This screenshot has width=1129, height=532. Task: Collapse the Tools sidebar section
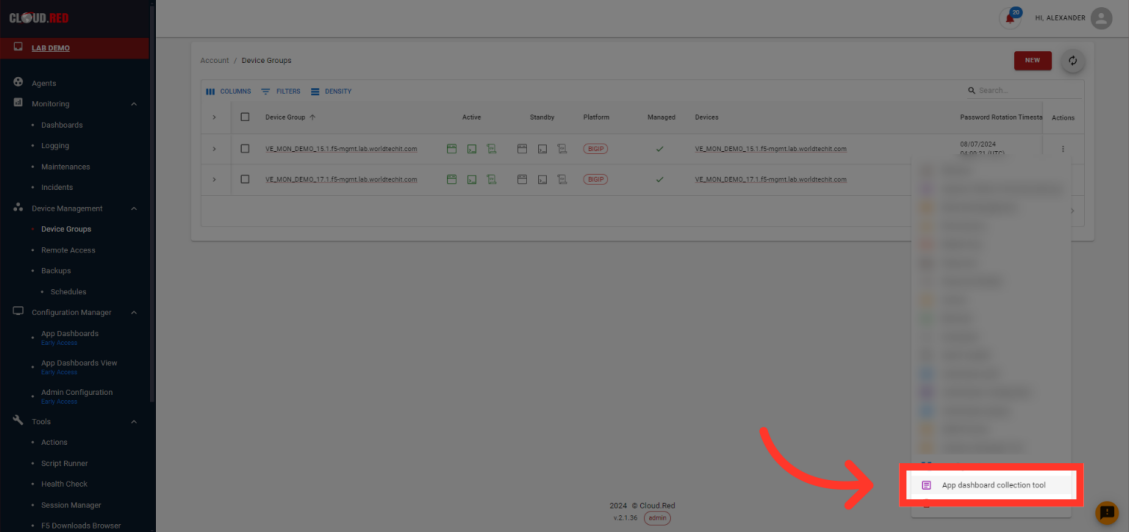(x=134, y=422)
